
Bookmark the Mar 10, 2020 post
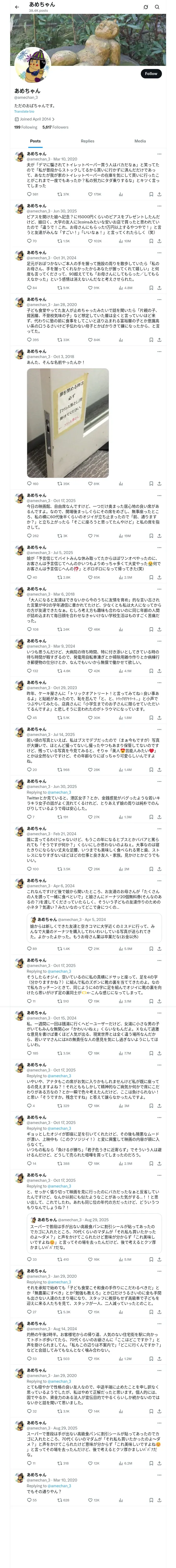[151, 194]
